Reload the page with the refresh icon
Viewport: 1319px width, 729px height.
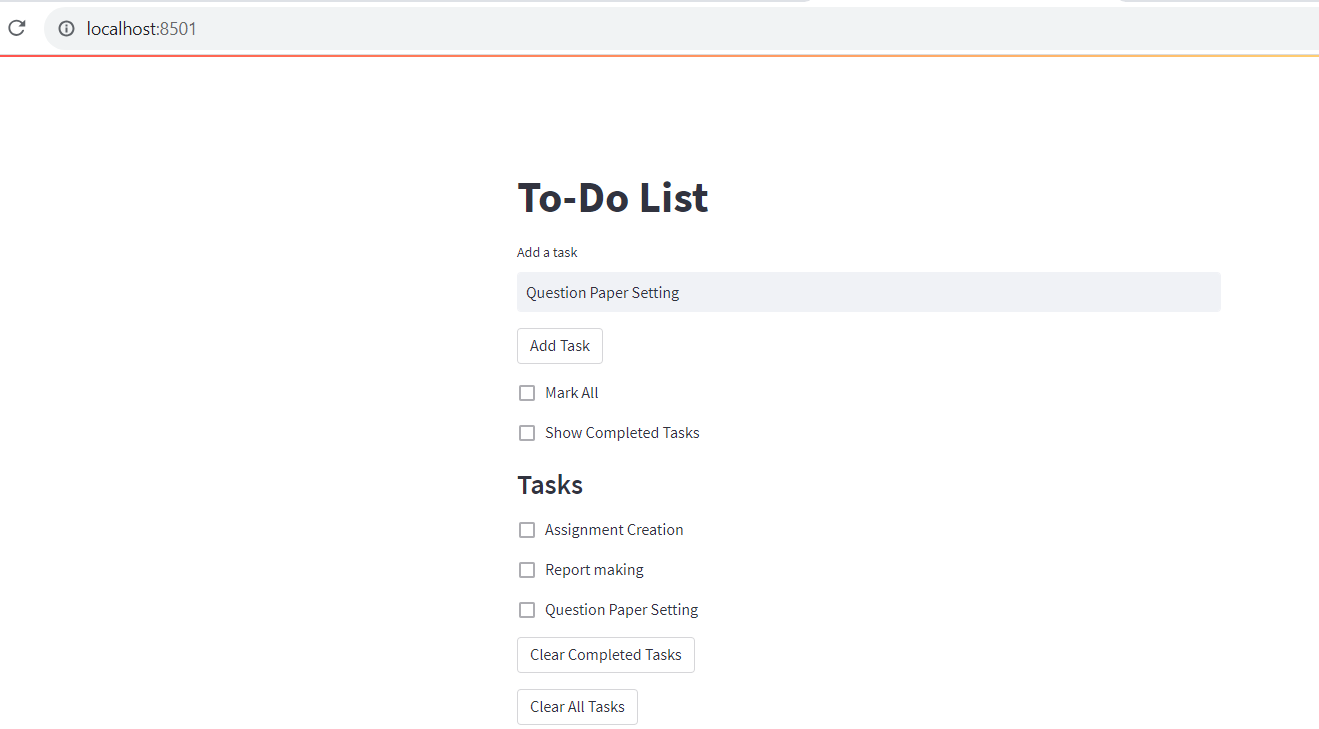coord(16,28)
